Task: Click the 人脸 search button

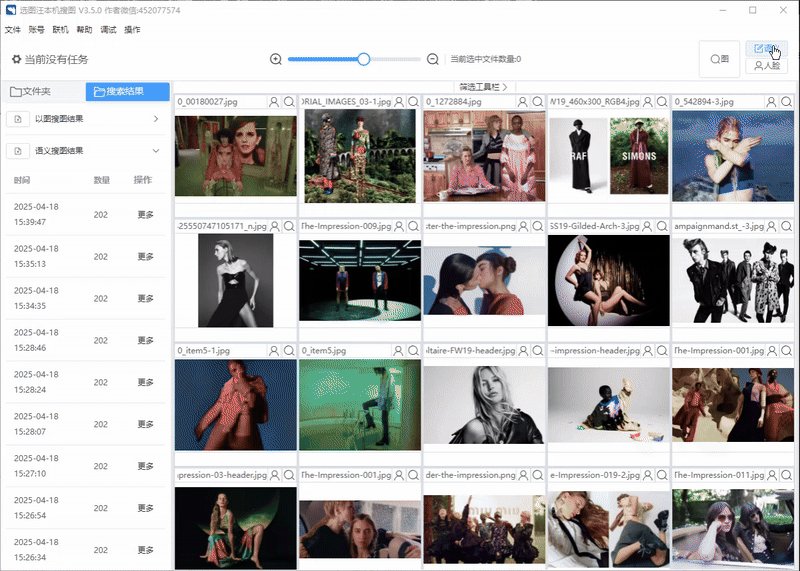Action: tap(767, 66)
